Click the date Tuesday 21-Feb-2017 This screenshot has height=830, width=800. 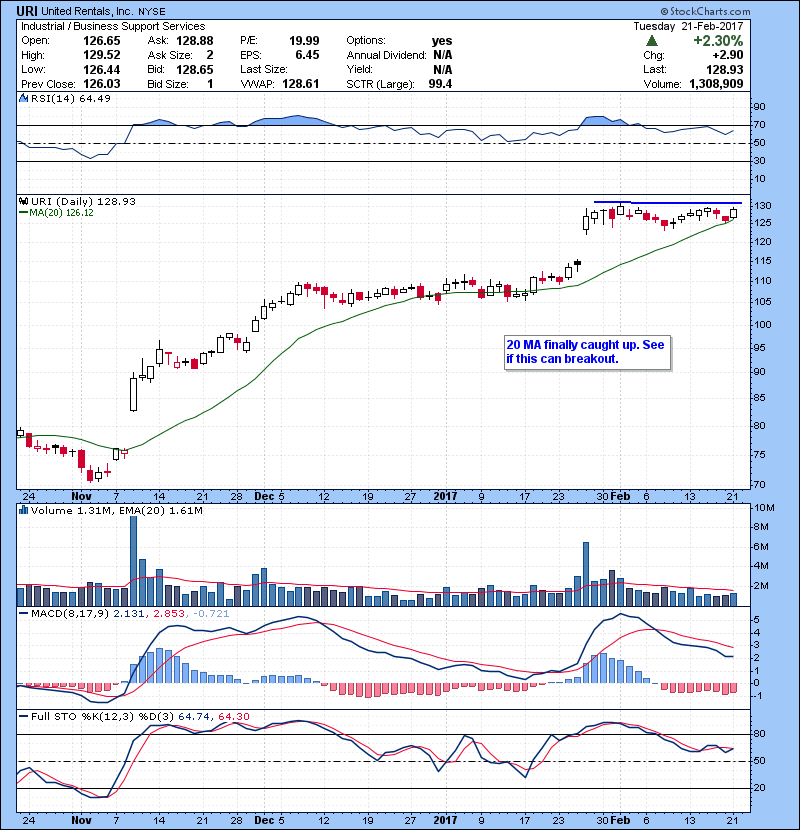(x=688, y=26)
